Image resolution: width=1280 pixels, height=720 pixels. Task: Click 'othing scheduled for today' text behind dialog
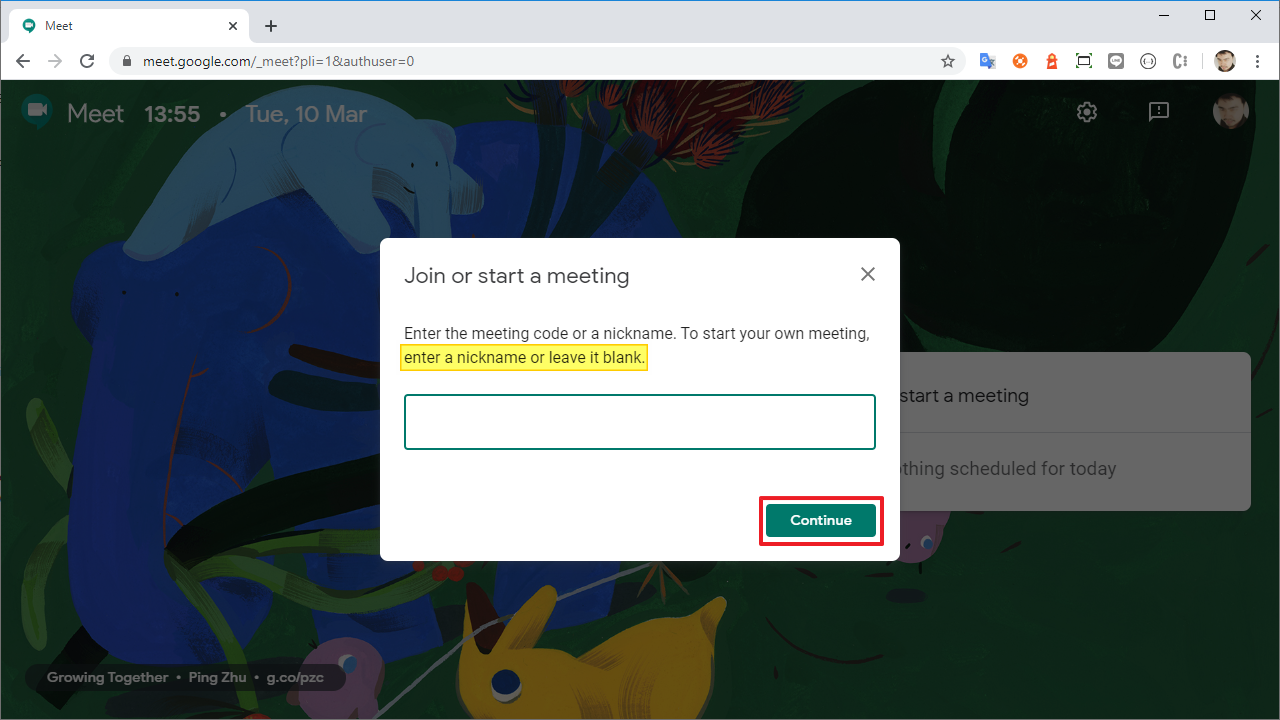click(x=1008, y=469)
